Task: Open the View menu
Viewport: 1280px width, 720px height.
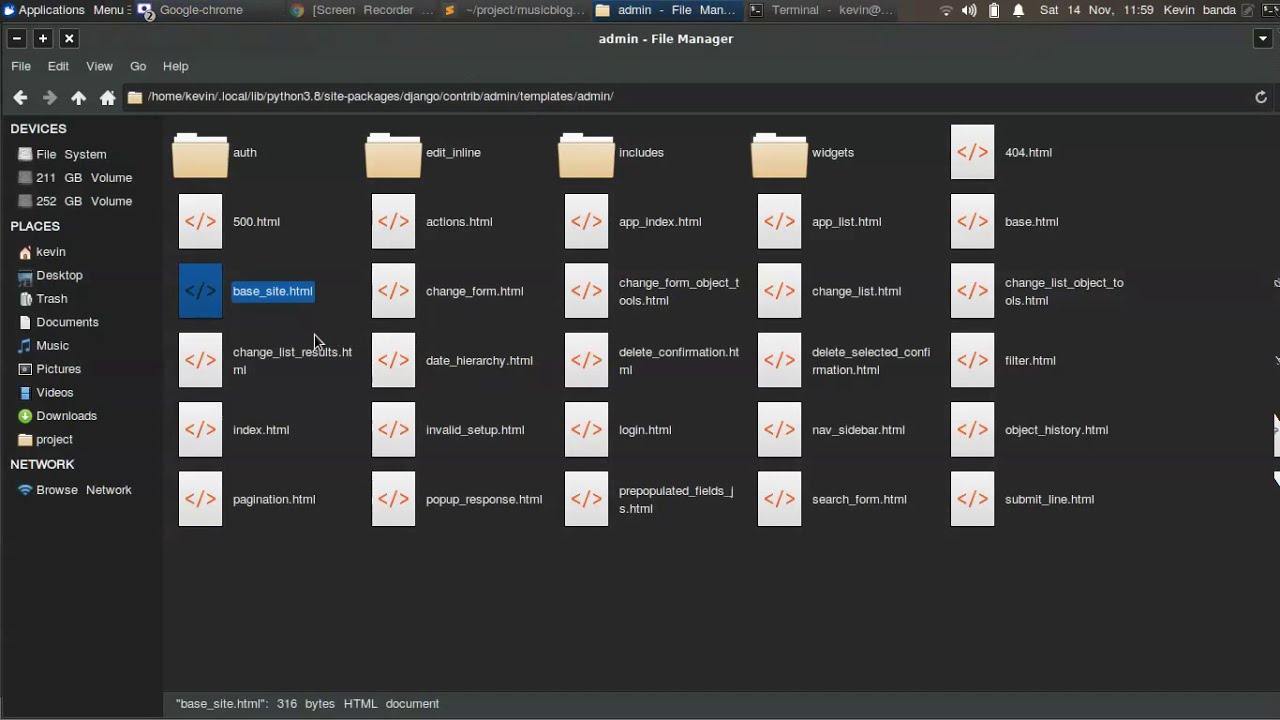Action: pyautogui.click(x=99, y=66)
